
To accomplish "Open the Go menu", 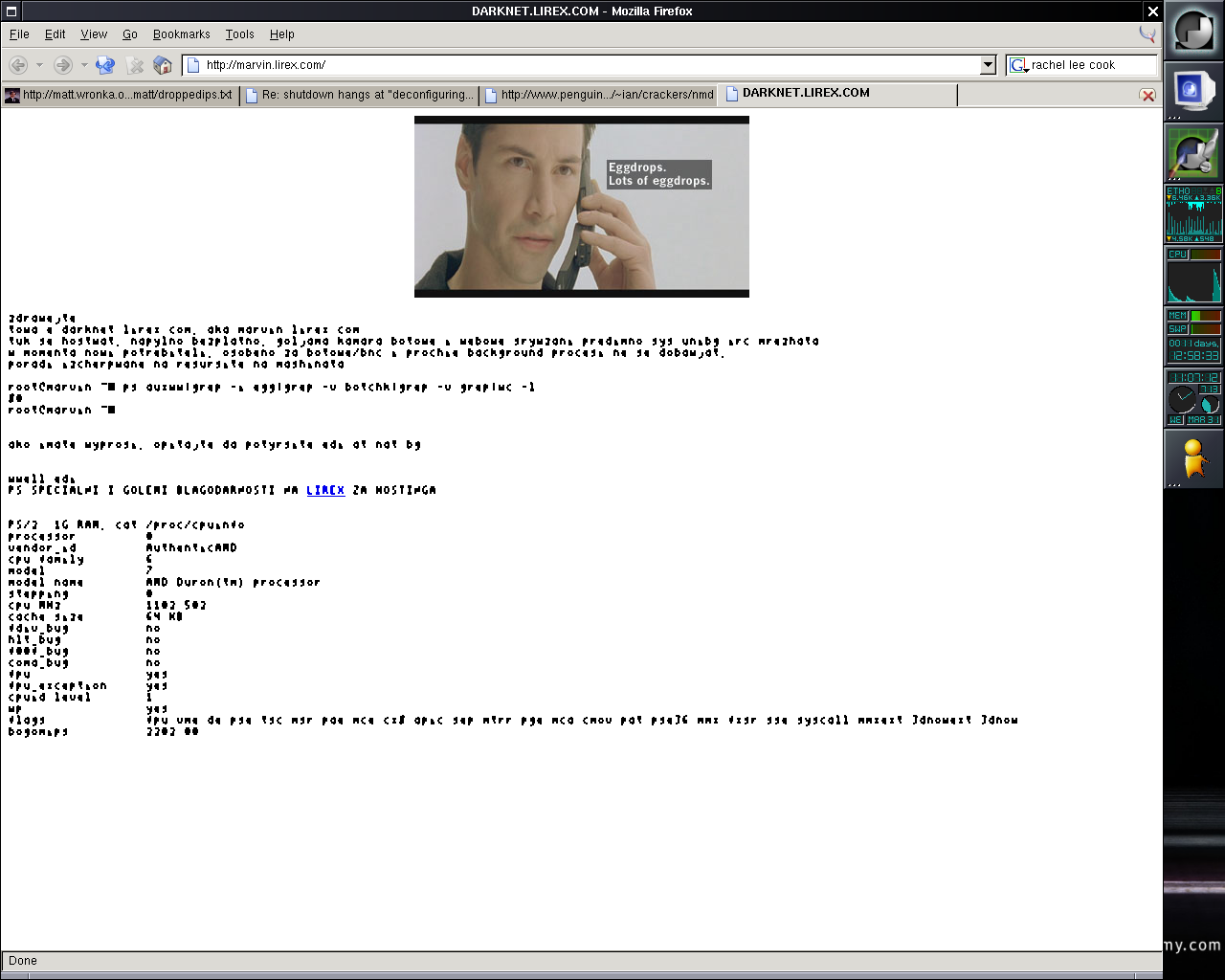I will click(130, 34).
